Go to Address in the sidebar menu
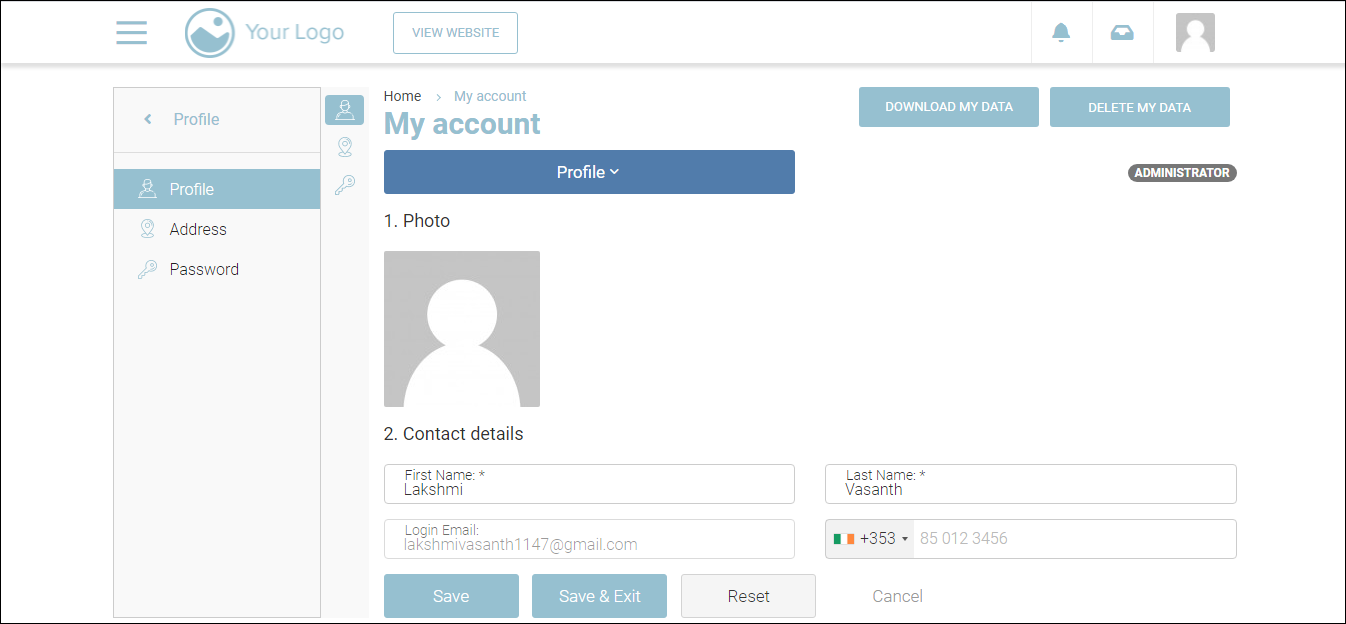 (198, 229)
